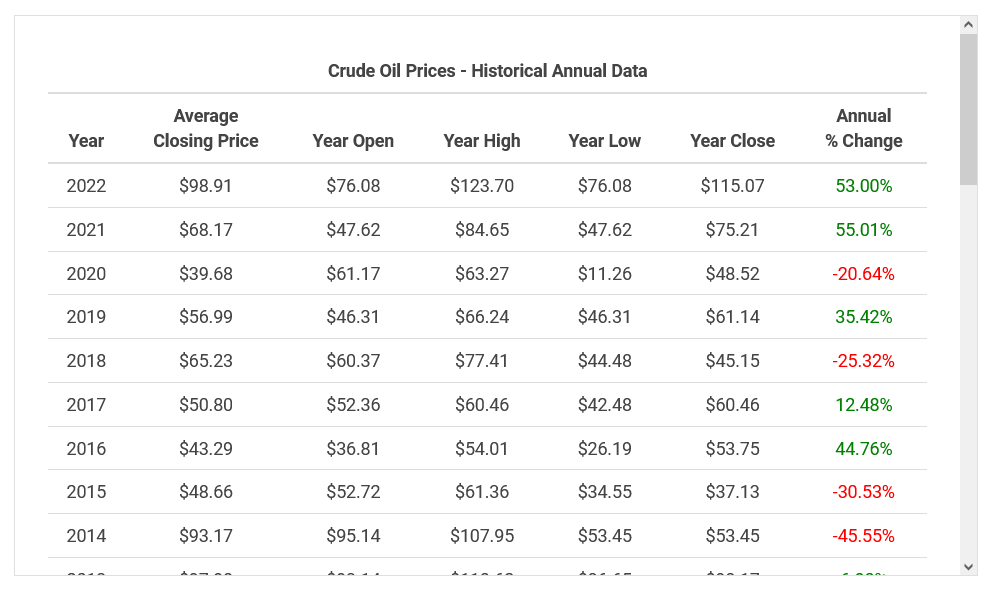Click the Year Open column header
This screenshot has height=601, width=1003.
[353, 141]
